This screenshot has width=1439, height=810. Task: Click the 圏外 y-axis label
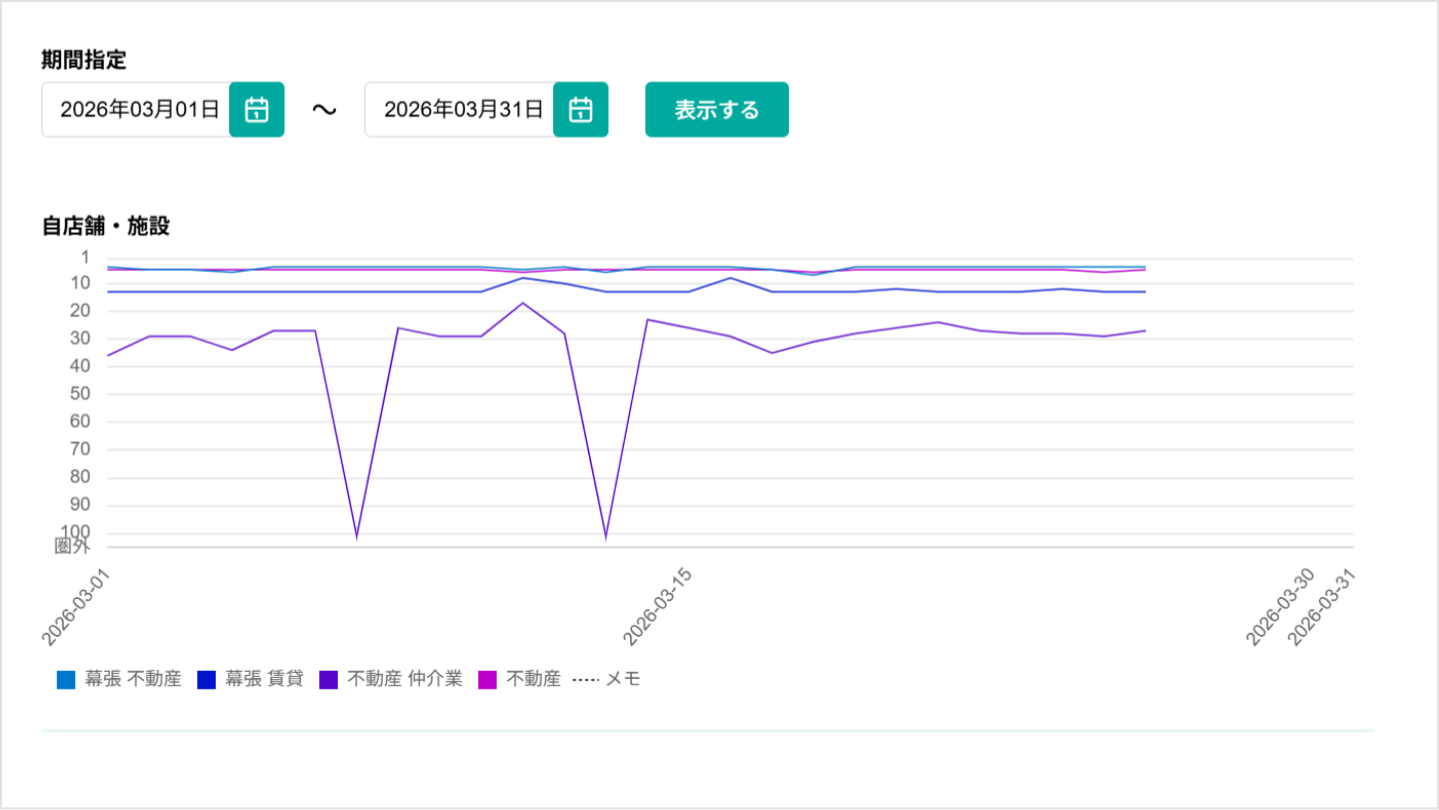pyautogui.click(x=72, y=546)
